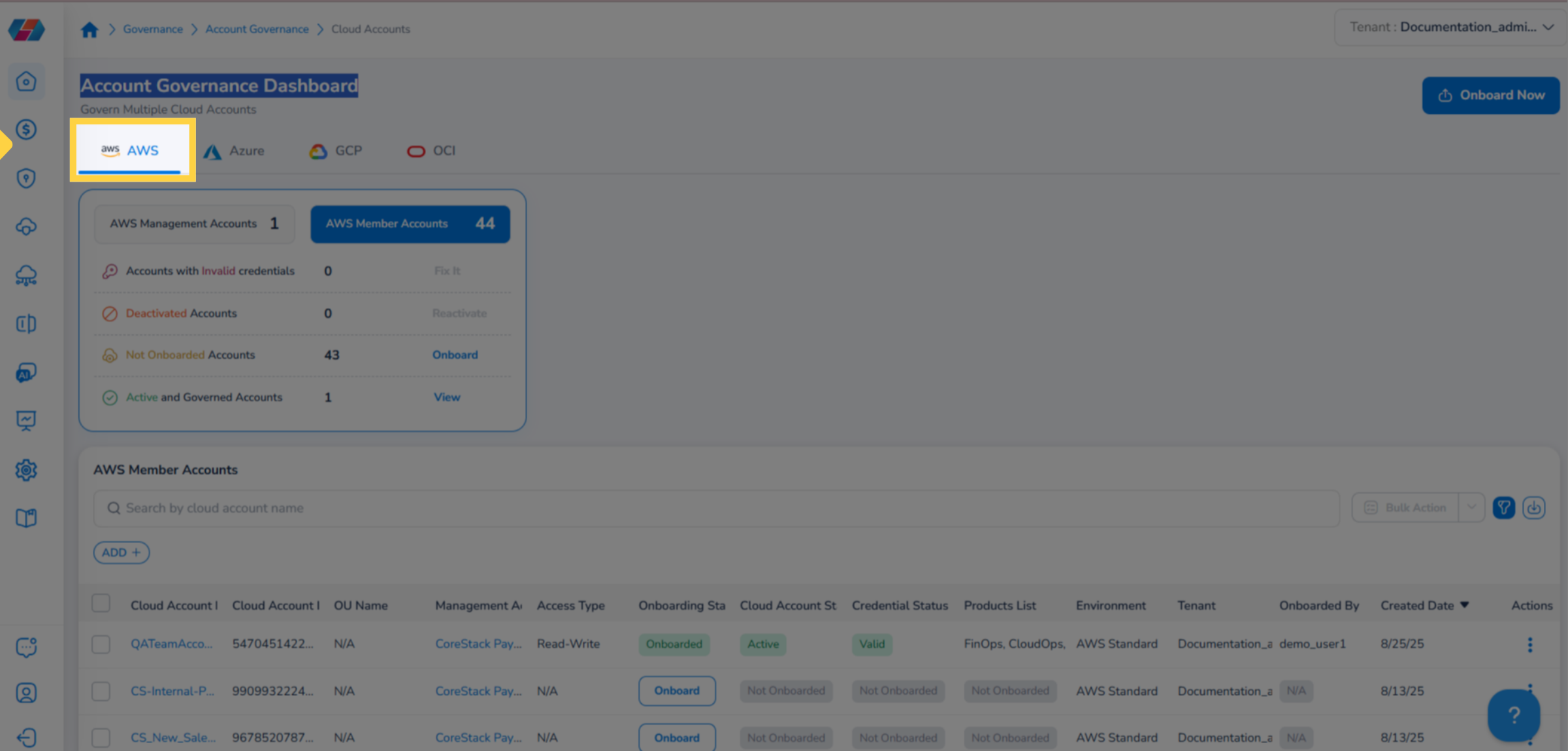Open the SecOps shield icon in the sidebar
Viewport: 1568px width, 751px height.
pos(26,178)
